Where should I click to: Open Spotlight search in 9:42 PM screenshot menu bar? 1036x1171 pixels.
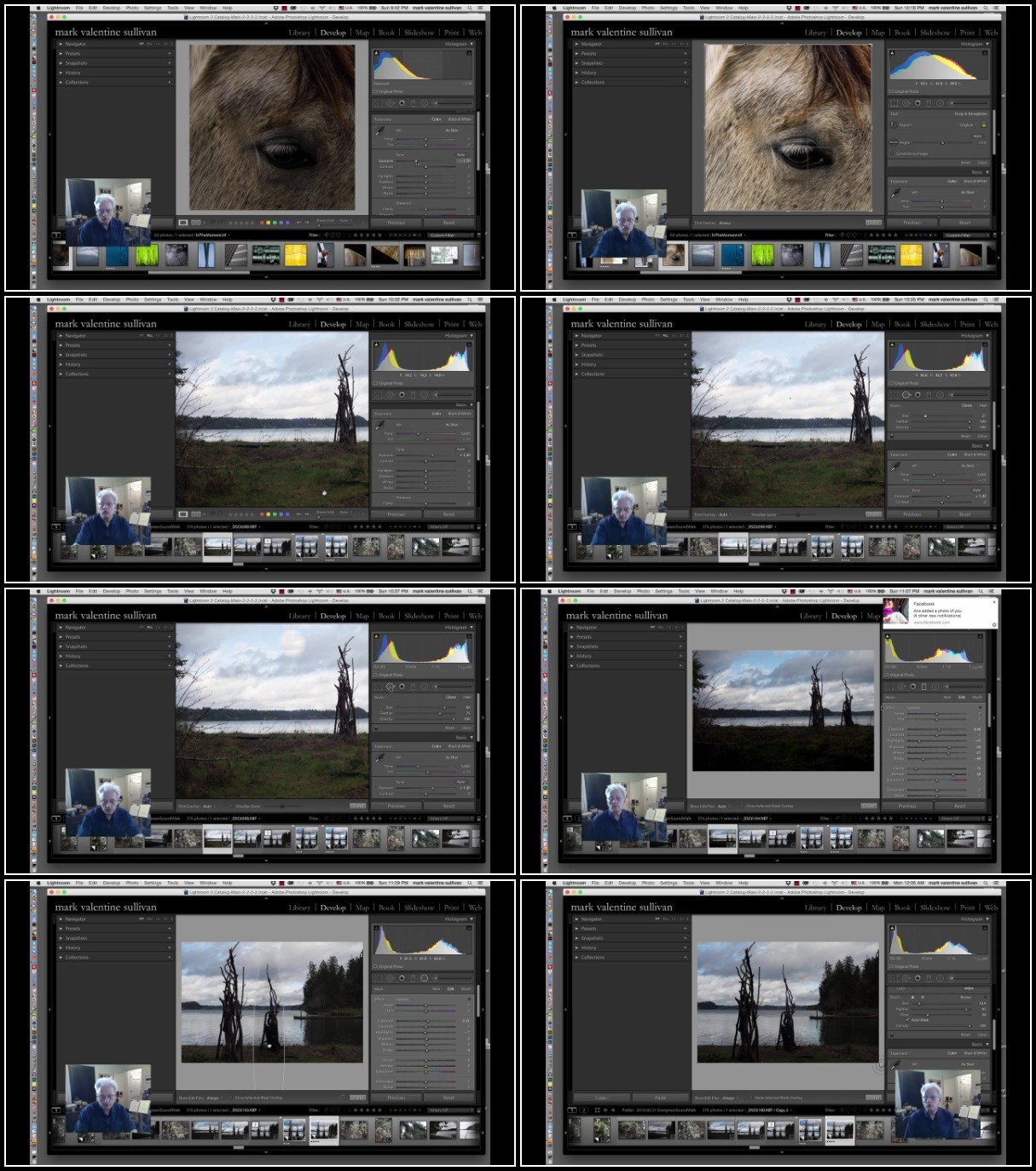(472, 8)
